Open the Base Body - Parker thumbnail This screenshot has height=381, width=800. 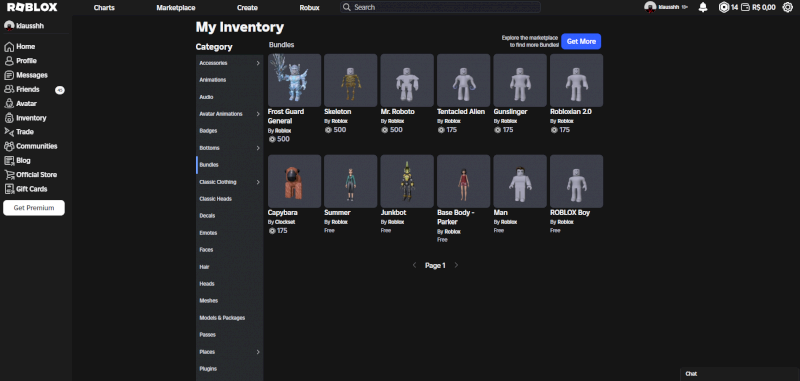(x=464, y=182)
